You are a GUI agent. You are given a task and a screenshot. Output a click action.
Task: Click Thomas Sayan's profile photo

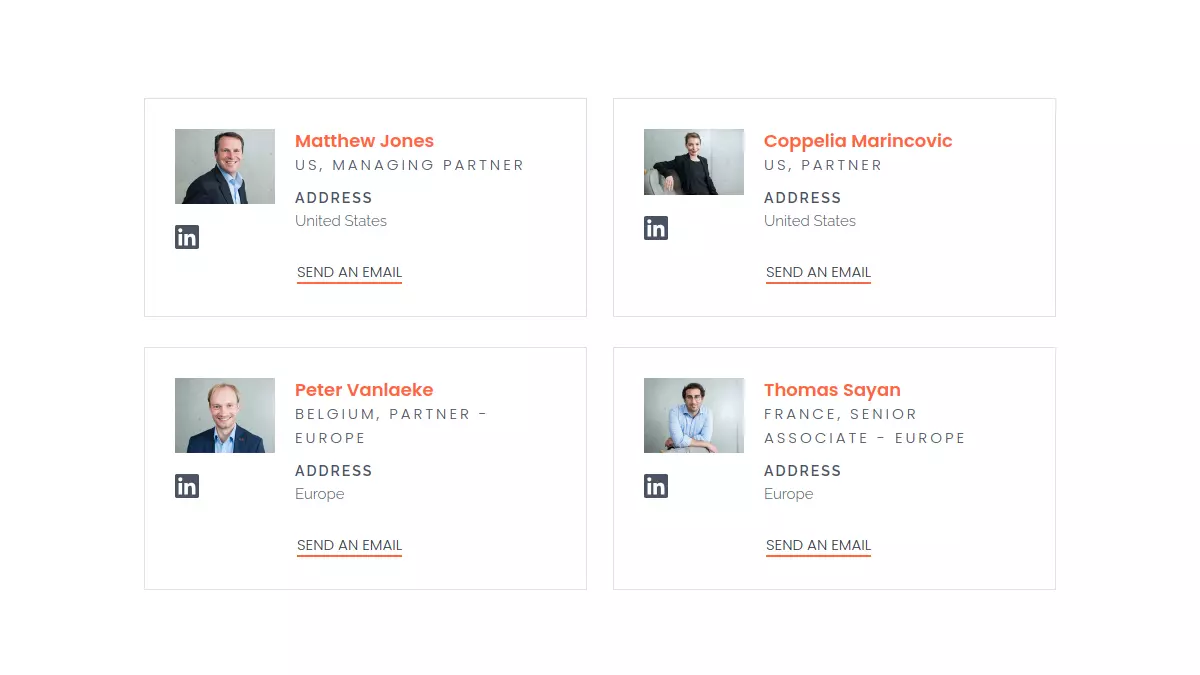tap(694, 415)
